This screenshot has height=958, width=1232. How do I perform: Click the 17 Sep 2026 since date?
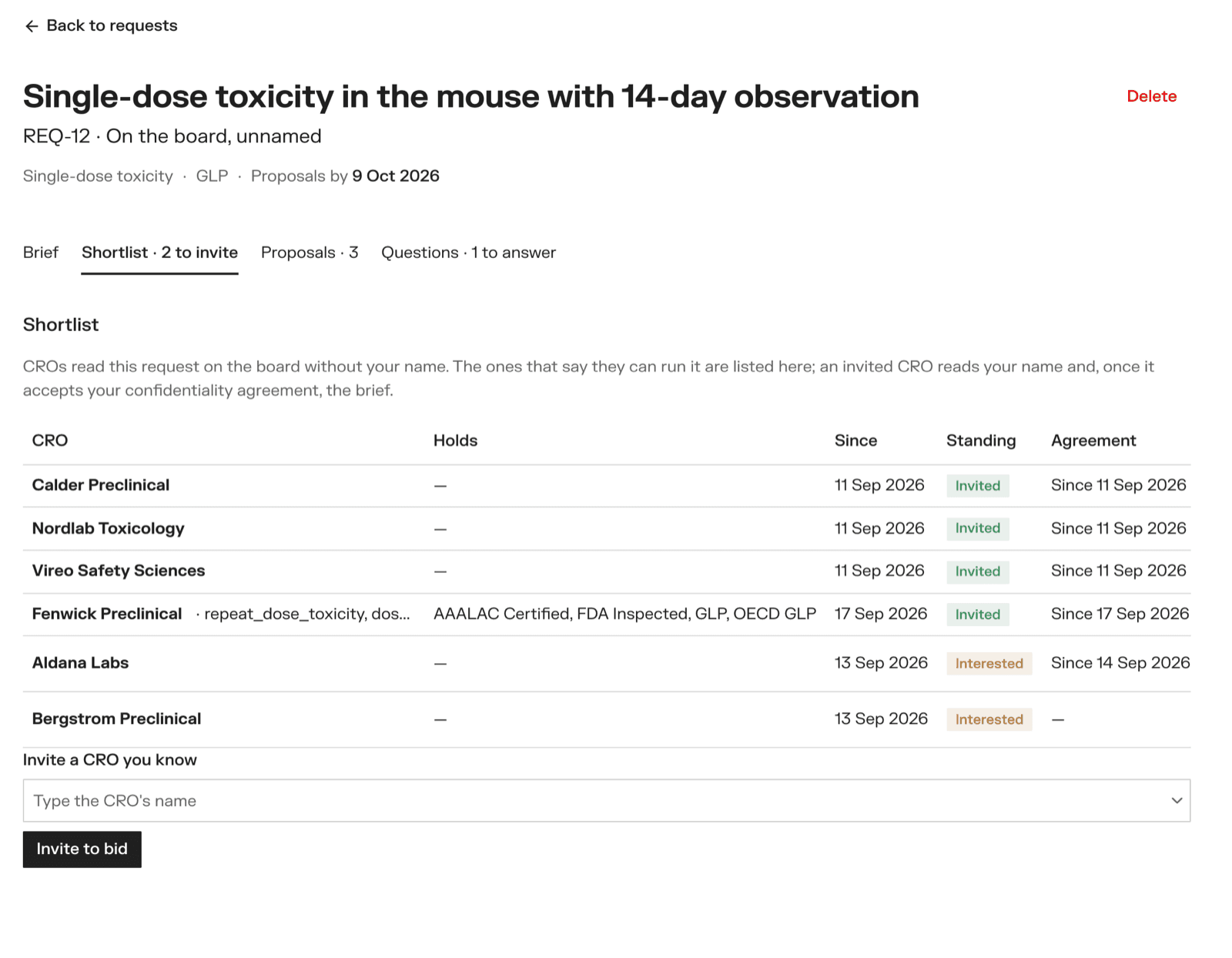click(x=881, y=614)
